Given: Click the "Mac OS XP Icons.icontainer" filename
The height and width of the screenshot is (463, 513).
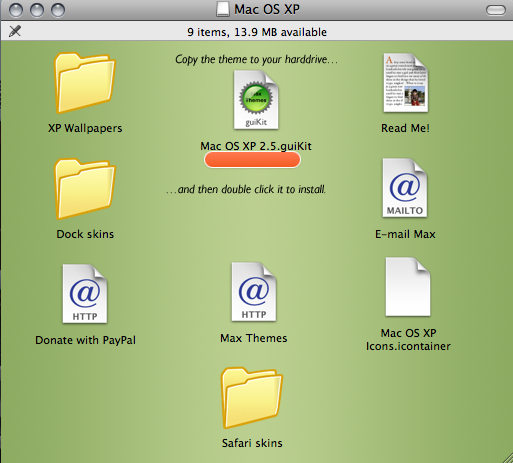Looking at the screenshot, I should click(x=408, y=340).
